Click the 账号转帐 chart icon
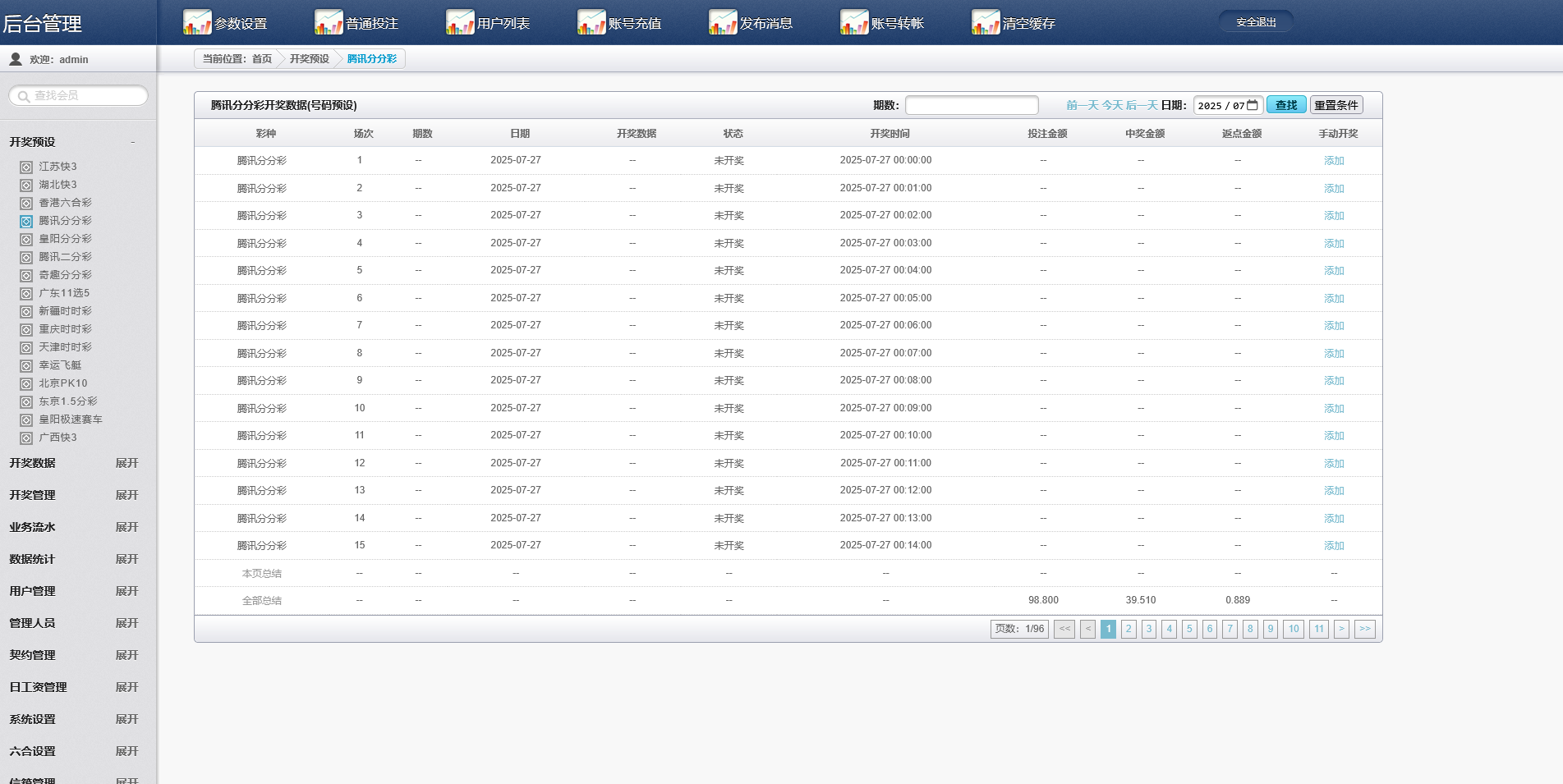 point(854,22)
